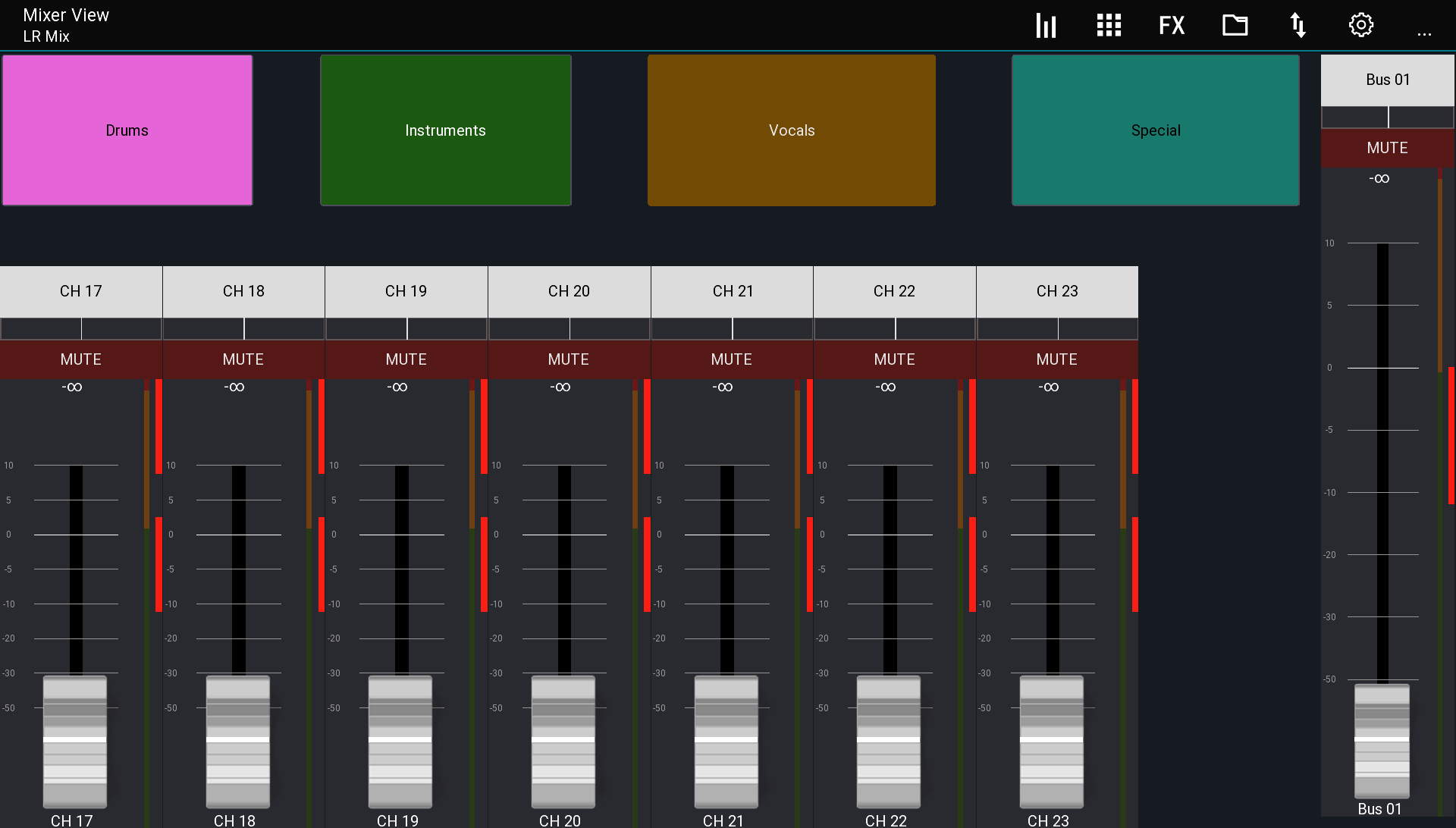Open the folder scenes icon
The image size is (1456, 828).
1235,26
